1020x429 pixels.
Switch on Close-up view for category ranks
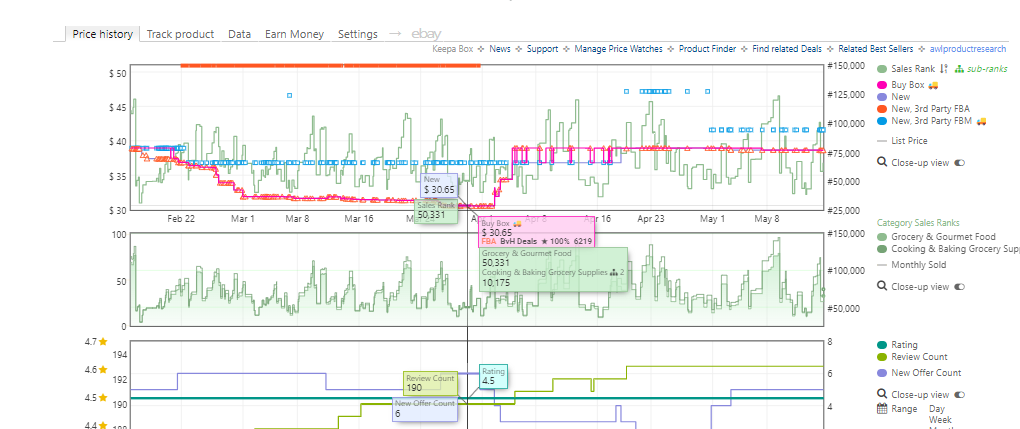click(960, 286)
